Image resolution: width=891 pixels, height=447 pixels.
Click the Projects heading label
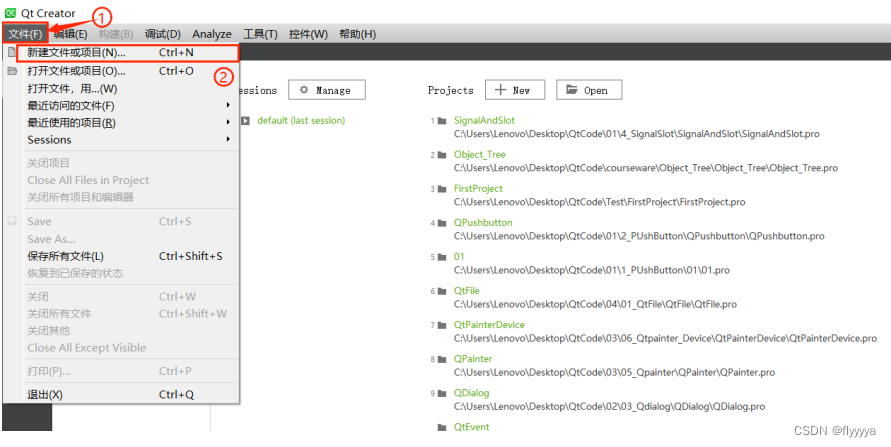(451, 90)
